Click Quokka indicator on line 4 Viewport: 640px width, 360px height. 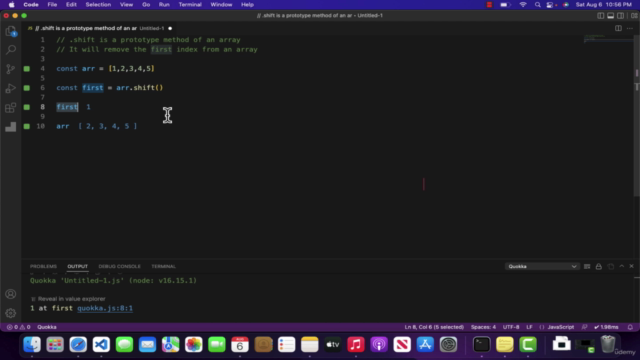[27, 69]
